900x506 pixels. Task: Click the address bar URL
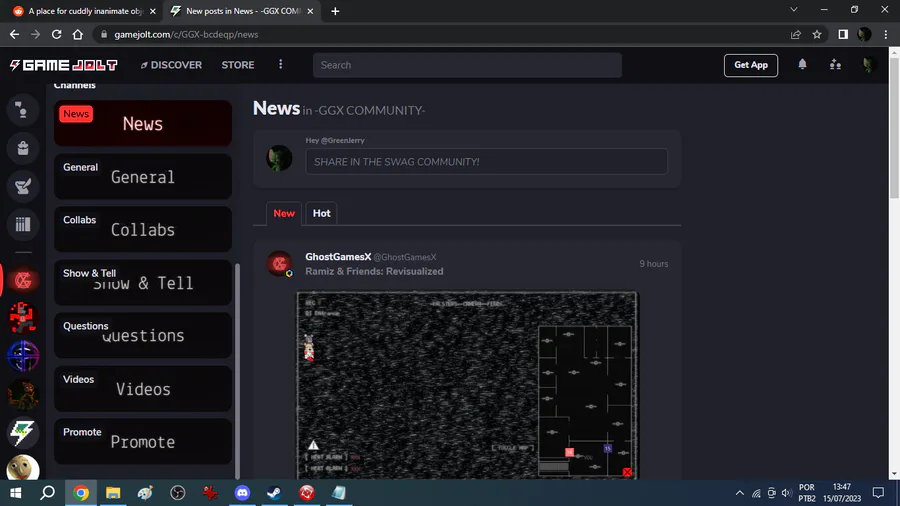point(186,34)
